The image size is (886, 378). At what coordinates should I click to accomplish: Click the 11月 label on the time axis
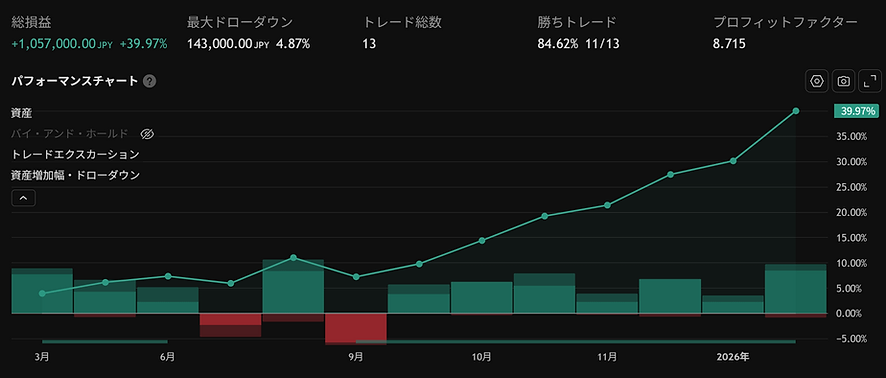(607, 357)
